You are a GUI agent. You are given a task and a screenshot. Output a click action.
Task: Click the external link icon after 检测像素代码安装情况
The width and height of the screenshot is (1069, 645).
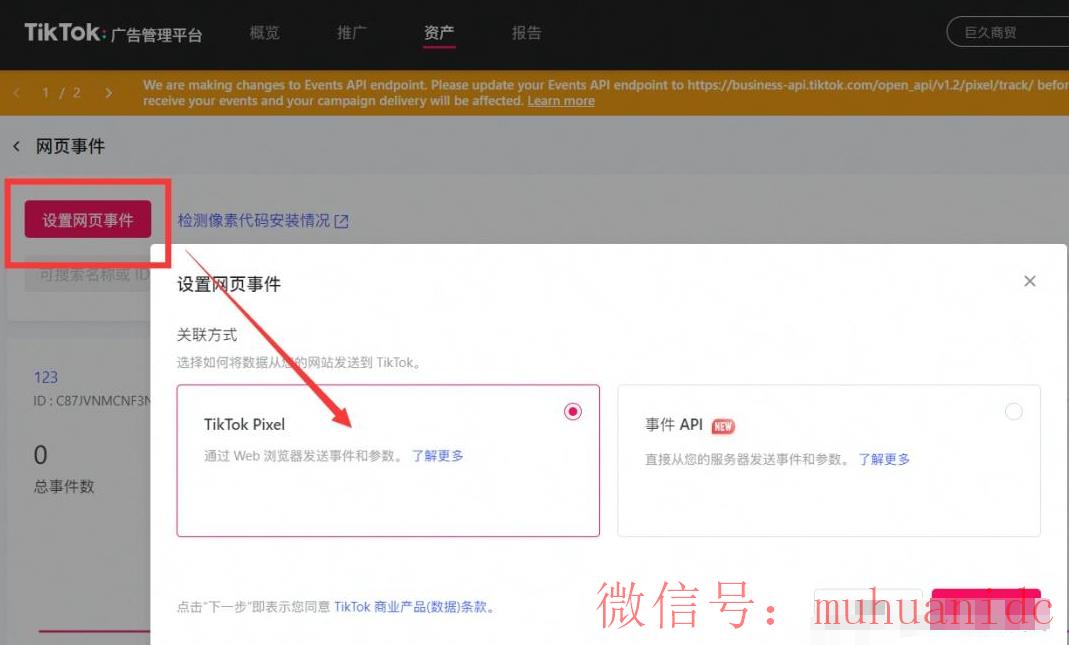pos(342,221)
